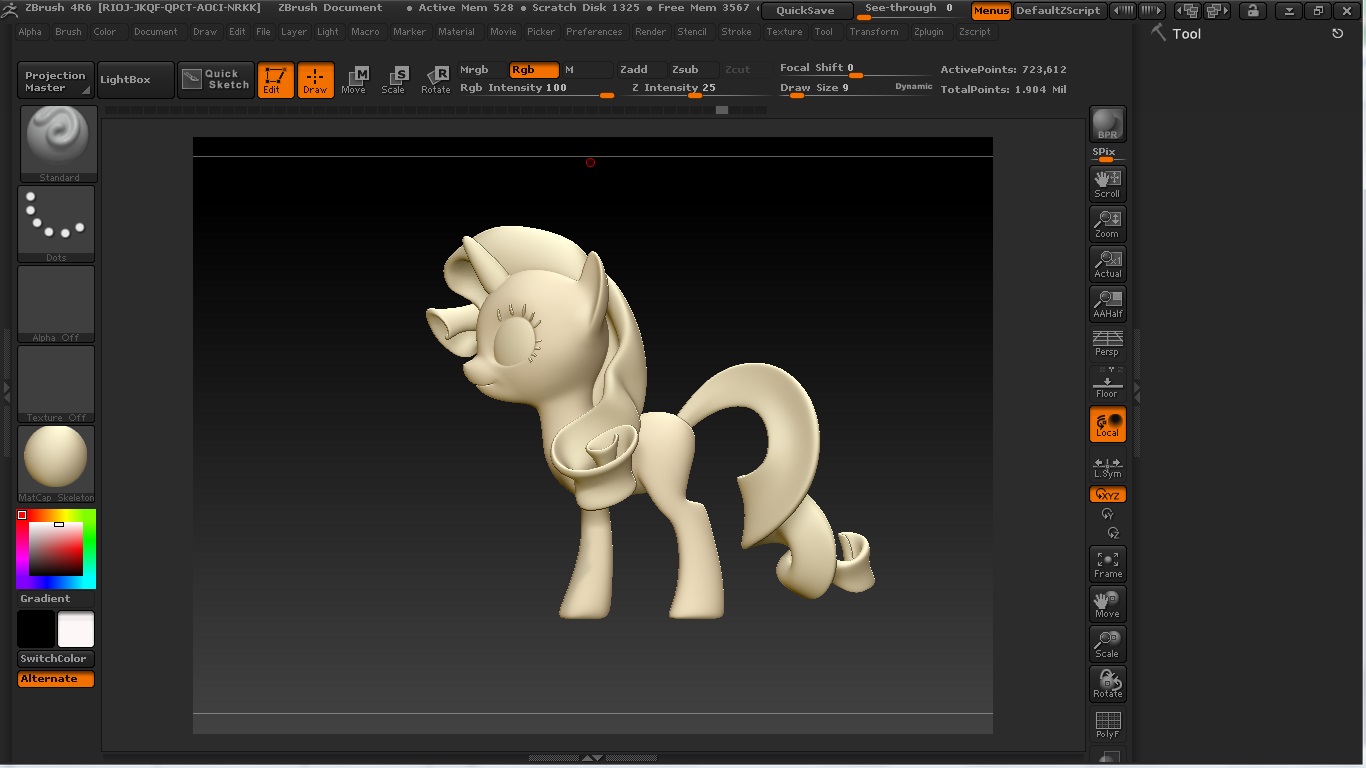Toggle Perspective (Persp) view
1366x768 pixels.
coord(1107,343)
